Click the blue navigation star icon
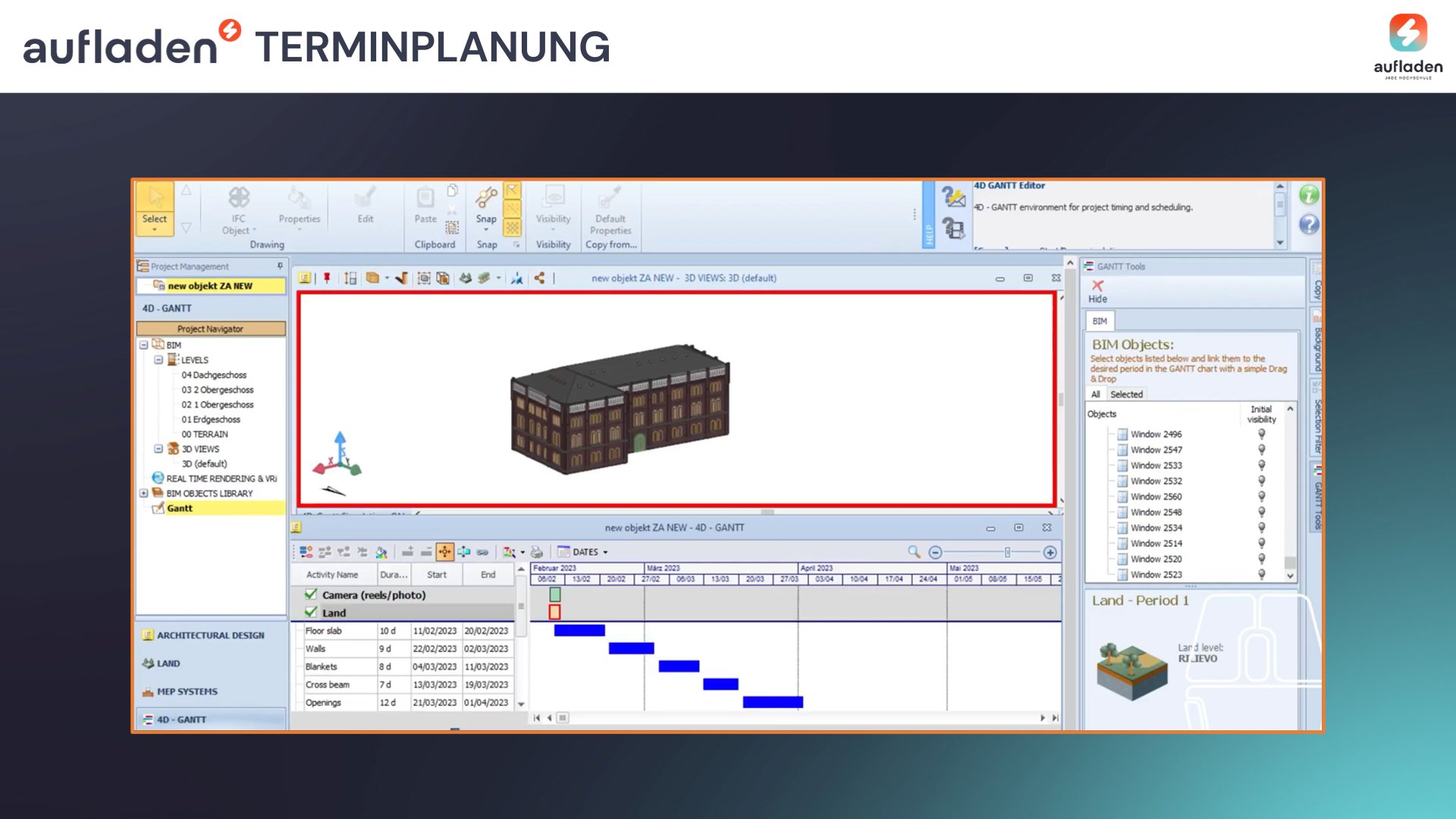This screenshot has height=819, width=1456. point(516,278)
